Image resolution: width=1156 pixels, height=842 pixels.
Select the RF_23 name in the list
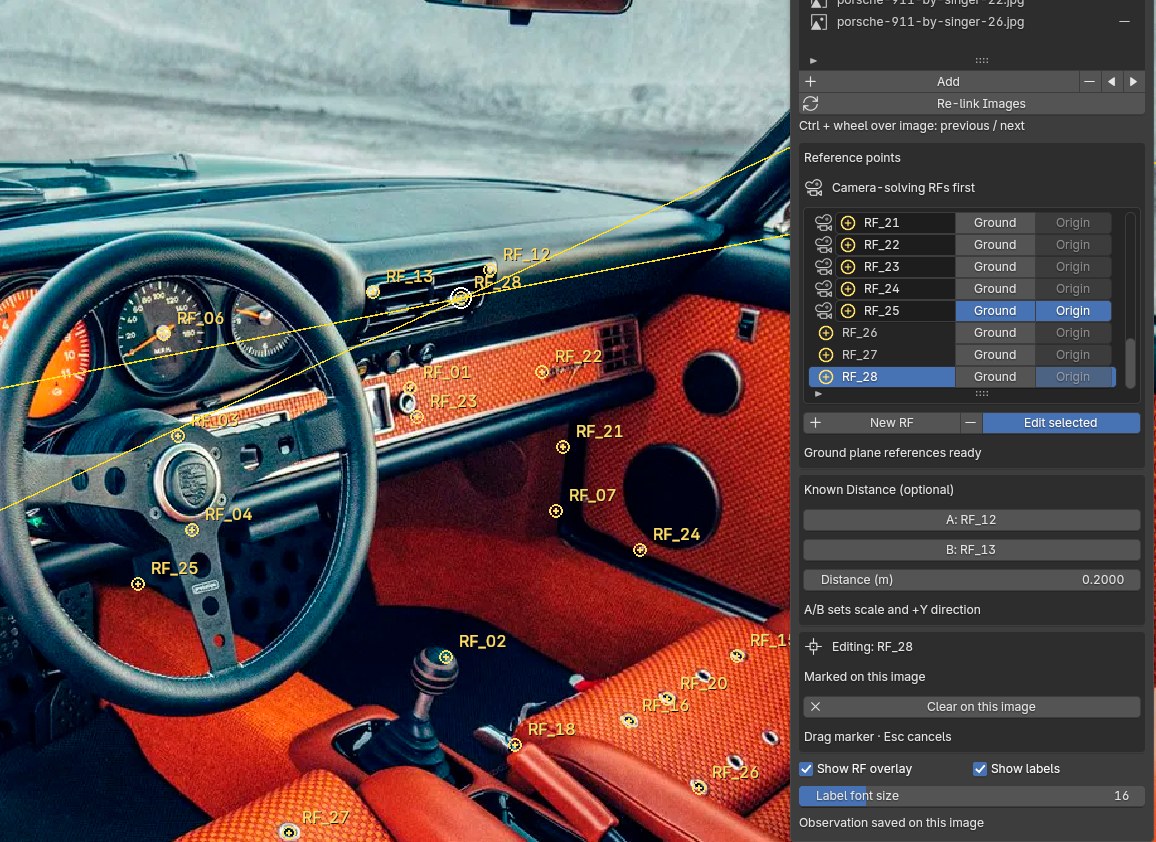coord(882,267)
